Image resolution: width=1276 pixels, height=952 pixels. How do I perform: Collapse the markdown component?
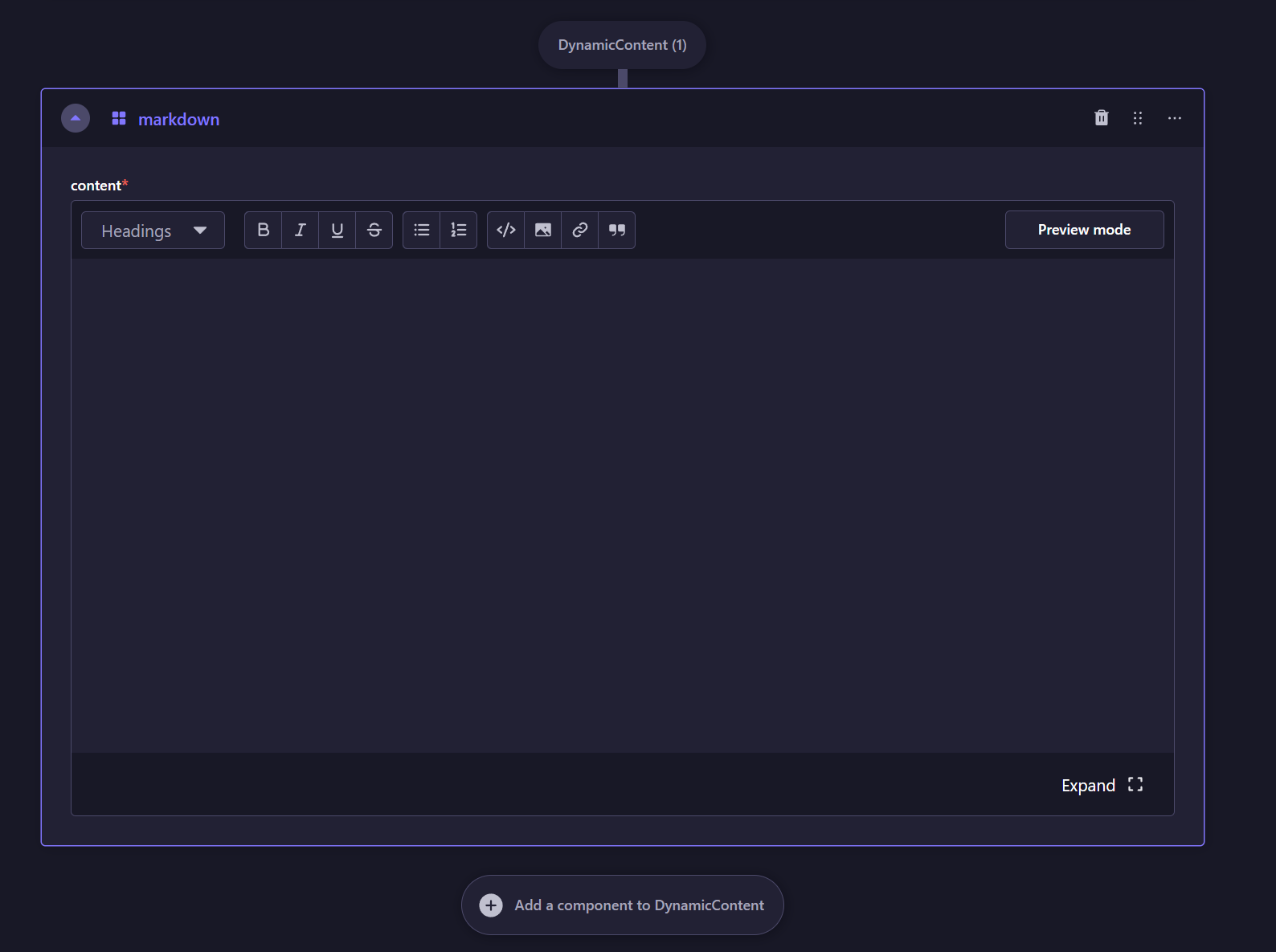point(76,118)
